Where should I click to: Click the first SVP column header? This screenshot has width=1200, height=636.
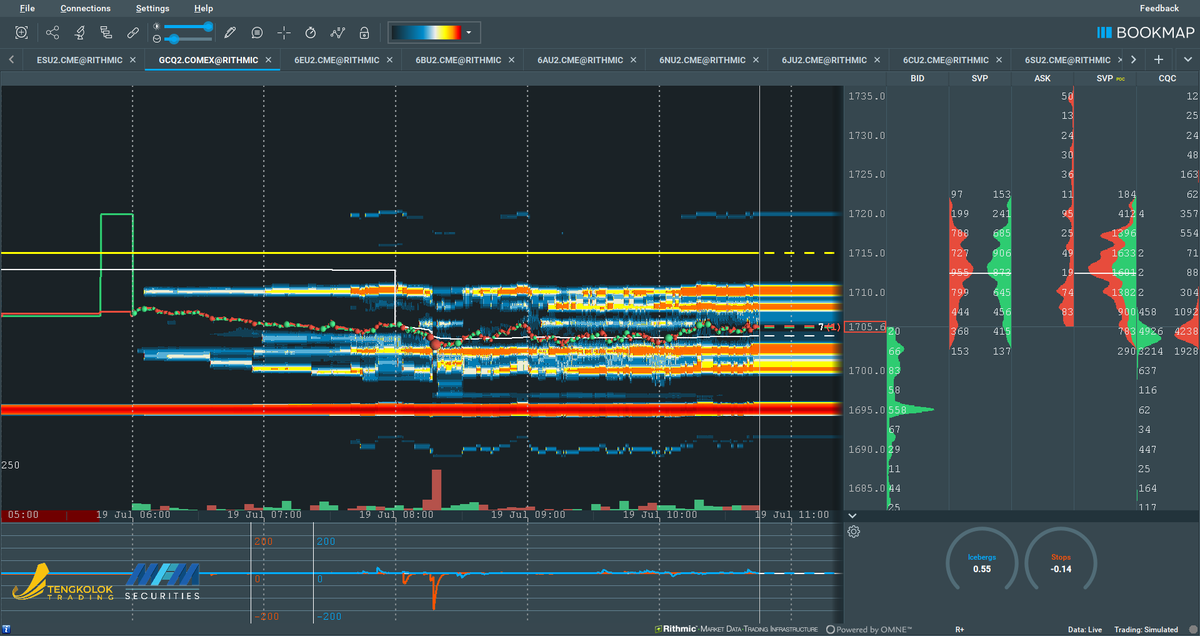(980, 78)
